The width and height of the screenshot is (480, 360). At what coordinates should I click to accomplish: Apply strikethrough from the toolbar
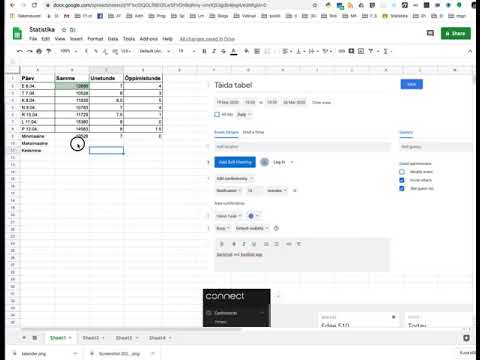(224, 51)
